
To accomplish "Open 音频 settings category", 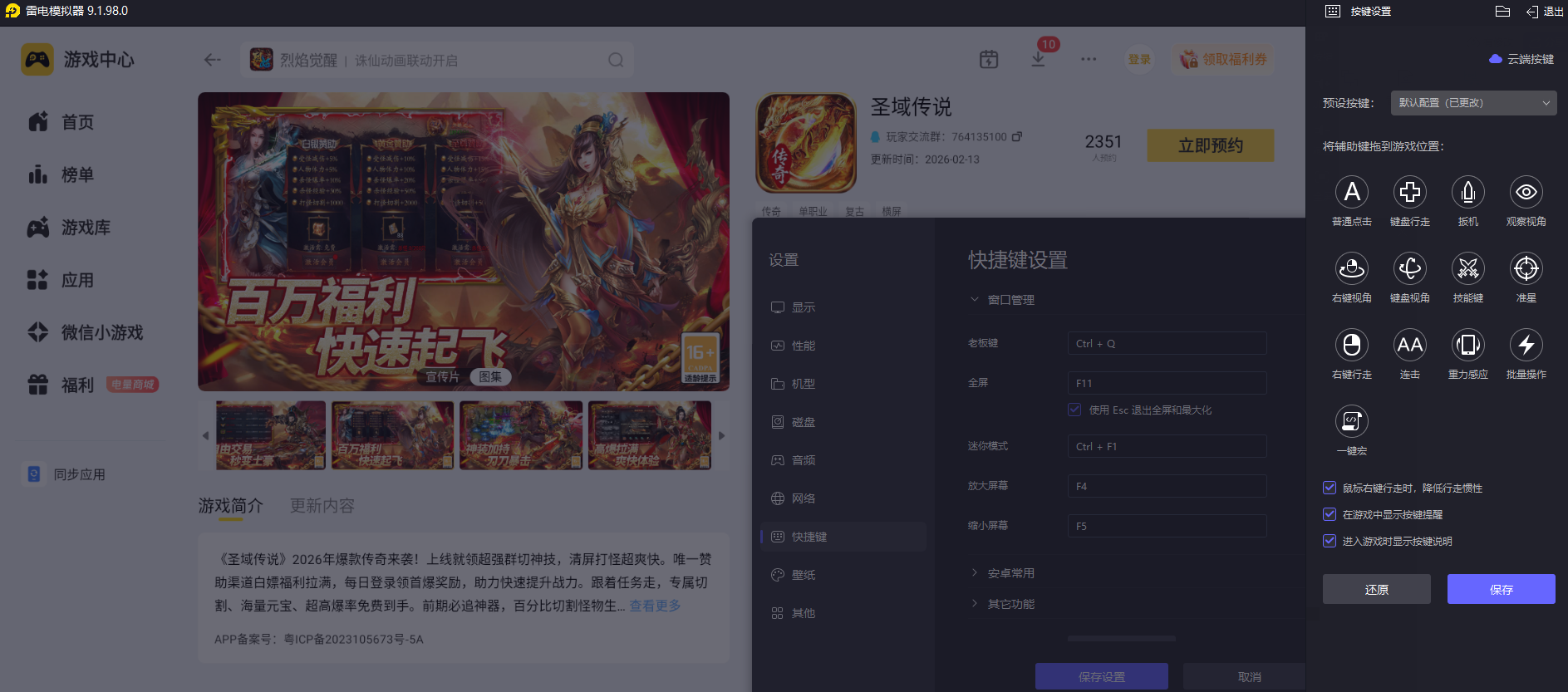I will click(843, 460).
